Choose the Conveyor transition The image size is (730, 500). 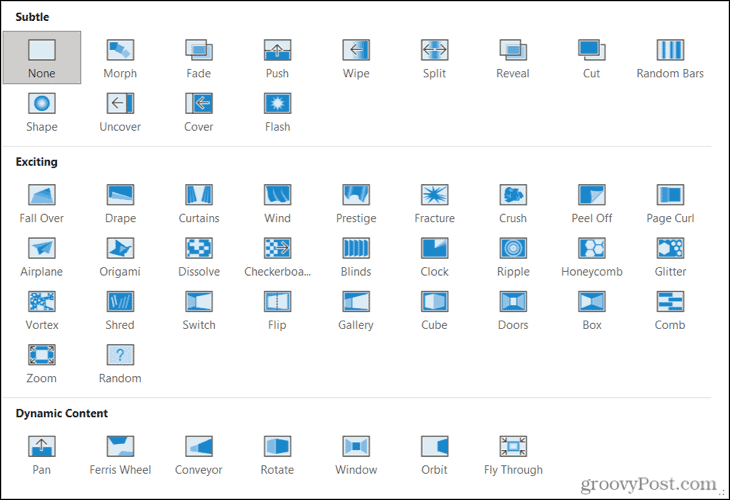click(199, 455)
